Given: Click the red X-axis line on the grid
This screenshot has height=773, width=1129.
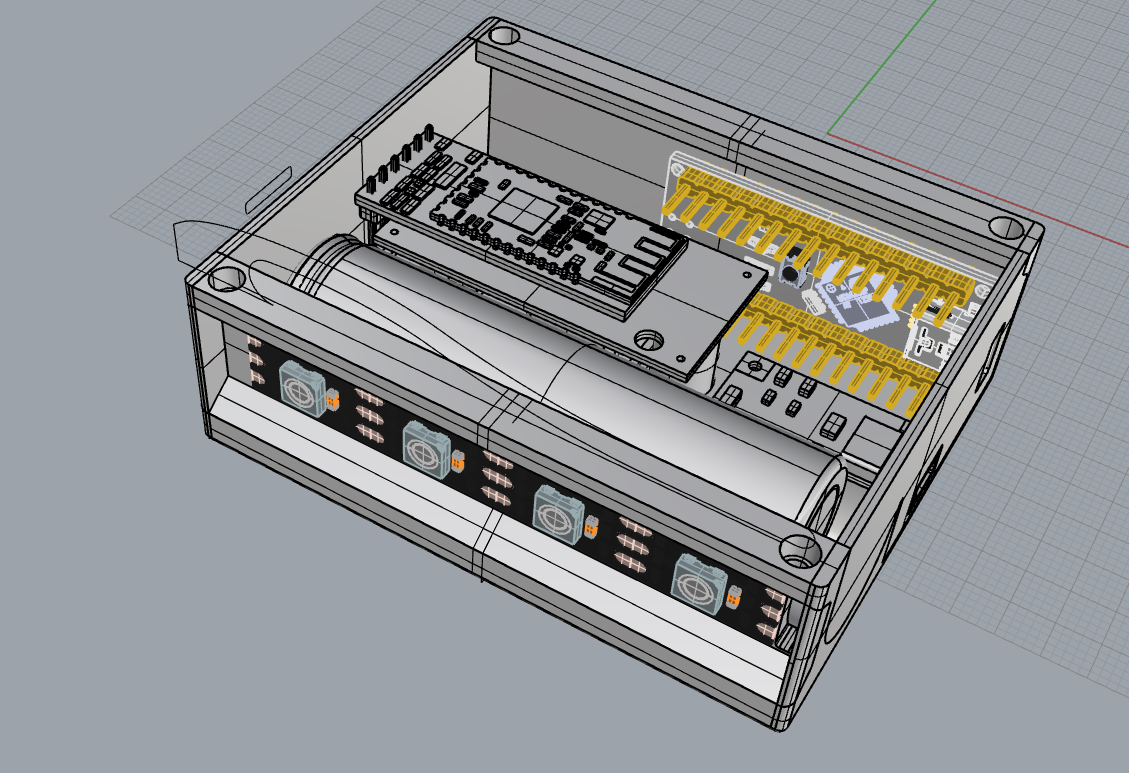Looking at the screenshot, I should [978, 190].
